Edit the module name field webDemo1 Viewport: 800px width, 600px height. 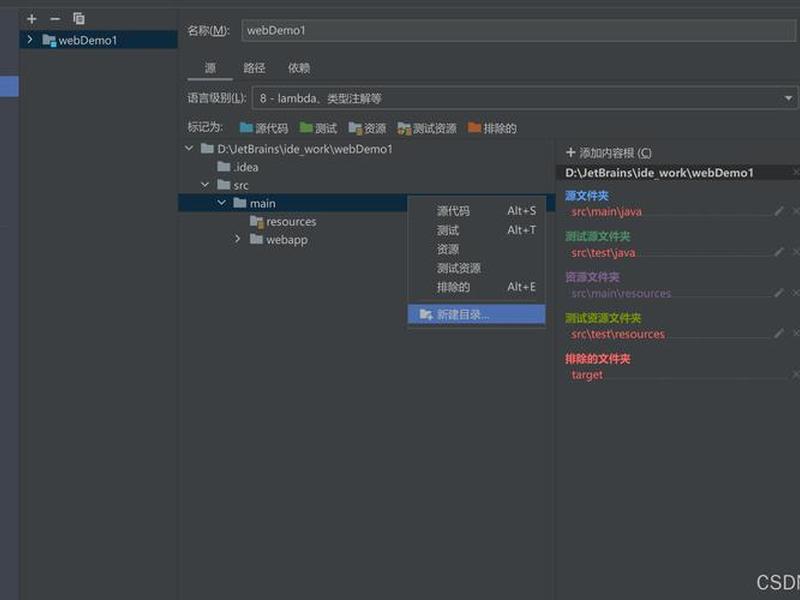518,31
